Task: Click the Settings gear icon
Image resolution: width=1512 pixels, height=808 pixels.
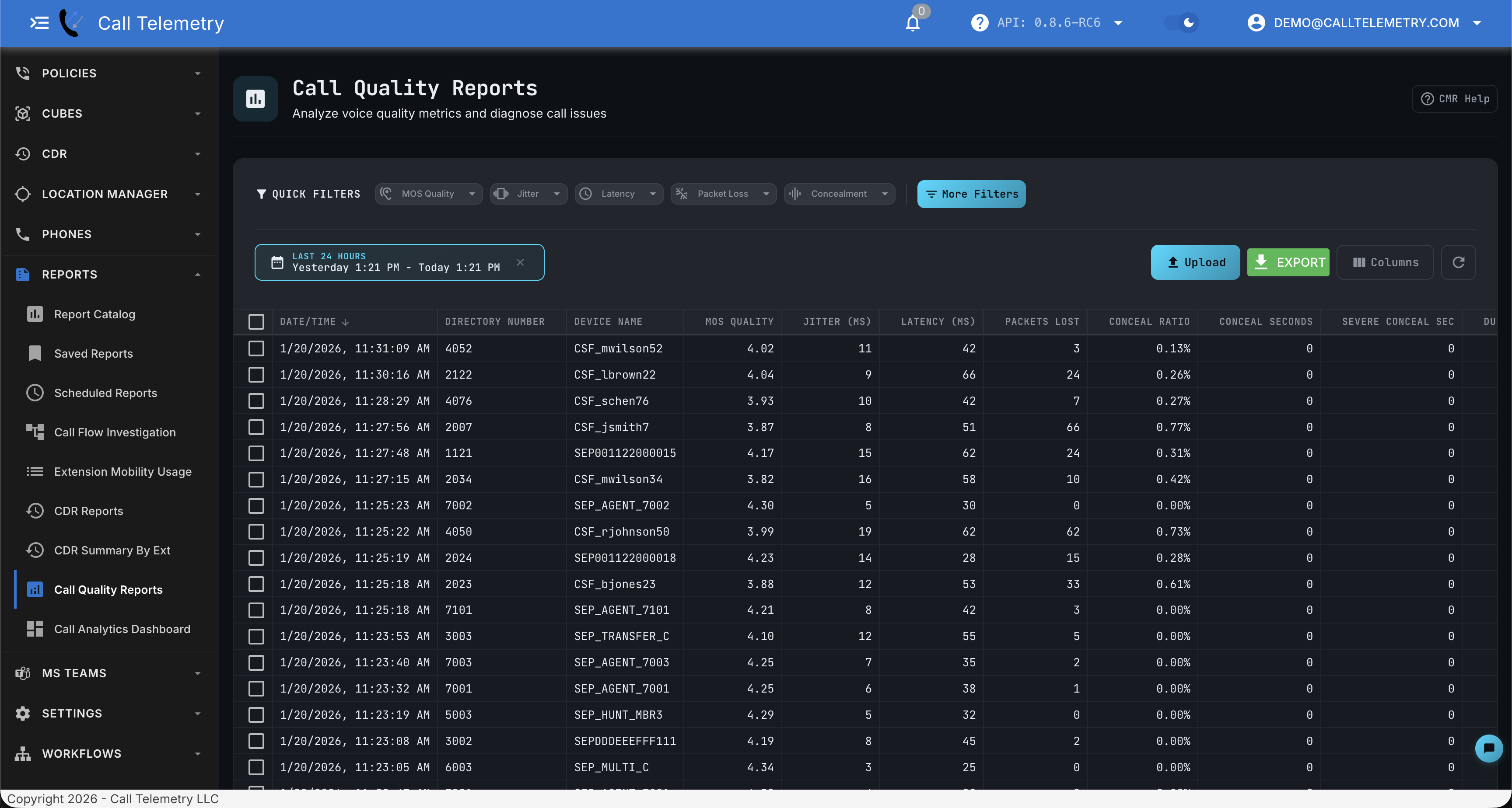Action: [23, 713]
